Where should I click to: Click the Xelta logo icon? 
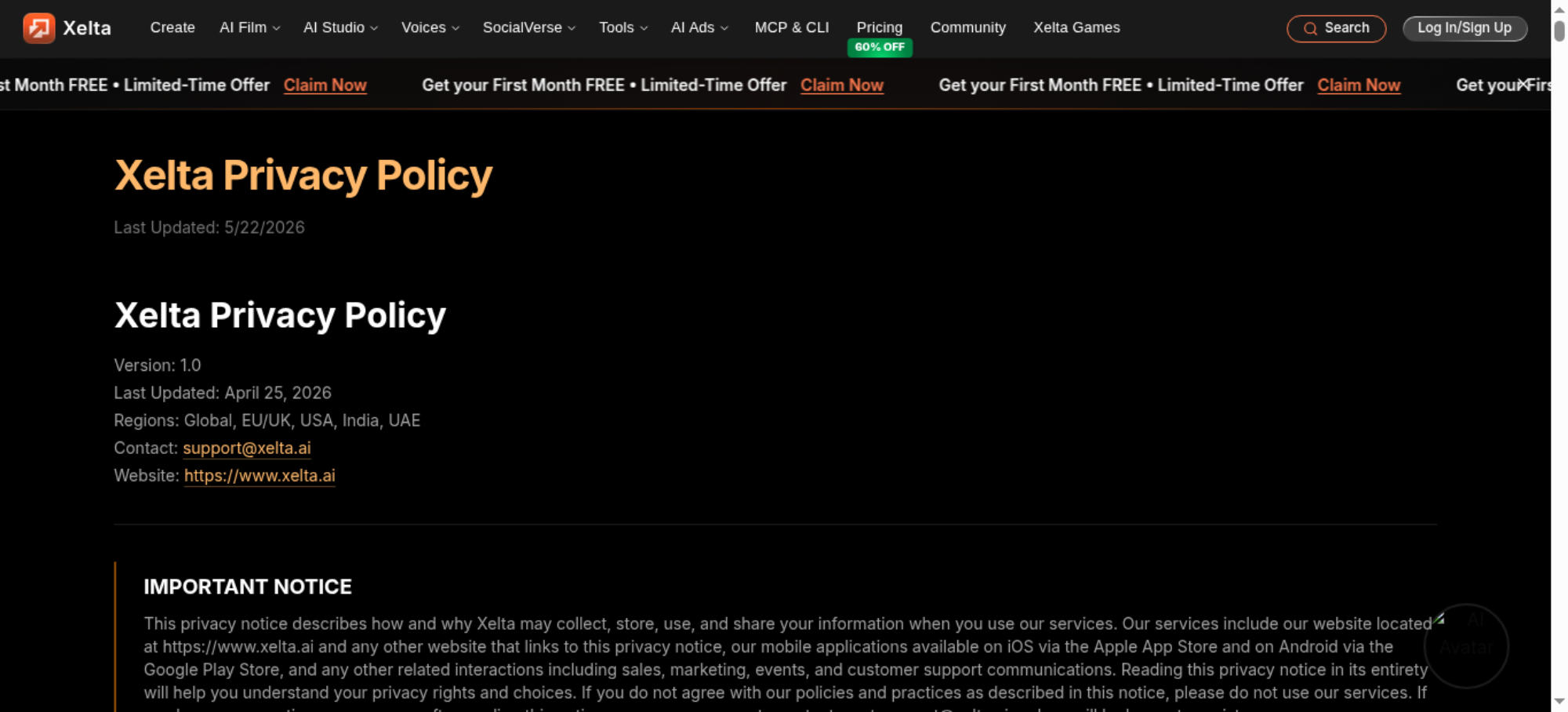click(x=38, y=28)
